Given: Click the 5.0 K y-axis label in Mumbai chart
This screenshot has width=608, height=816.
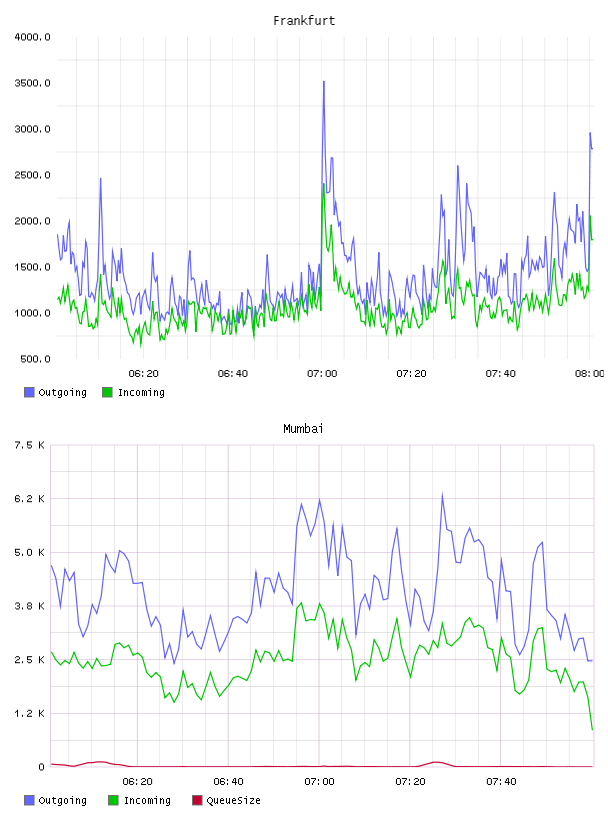Looking at the screenshot, I should (29, 553).
